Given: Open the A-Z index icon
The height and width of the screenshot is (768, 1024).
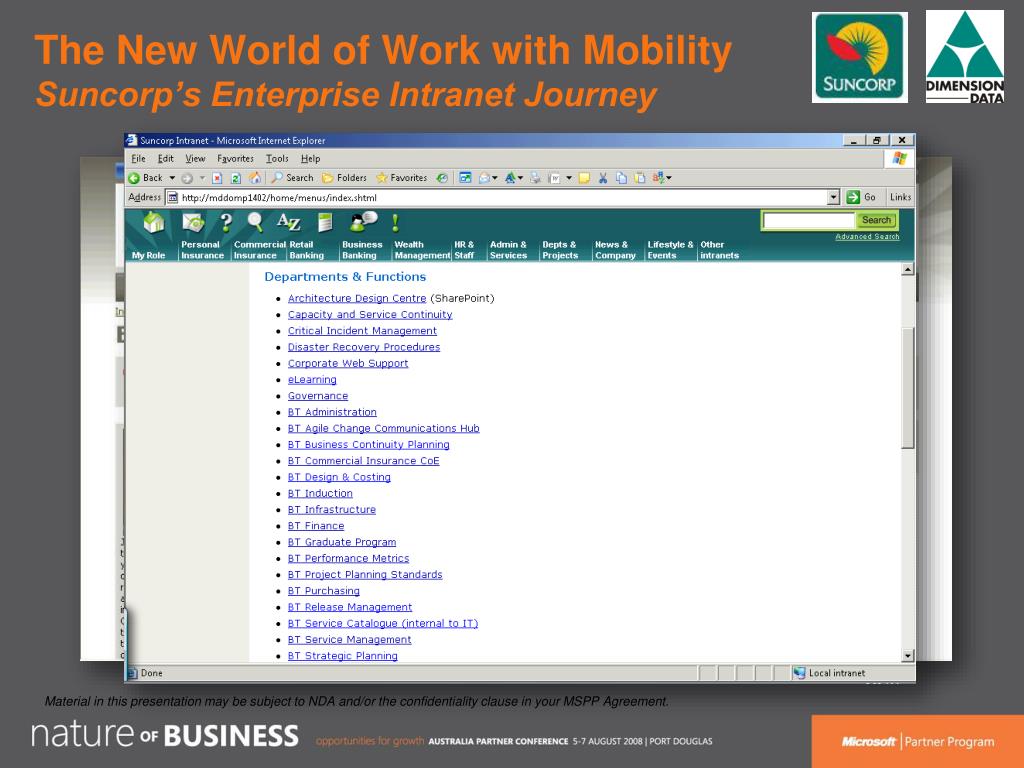Looking at the screenshot, I should (x=289, y=222).
